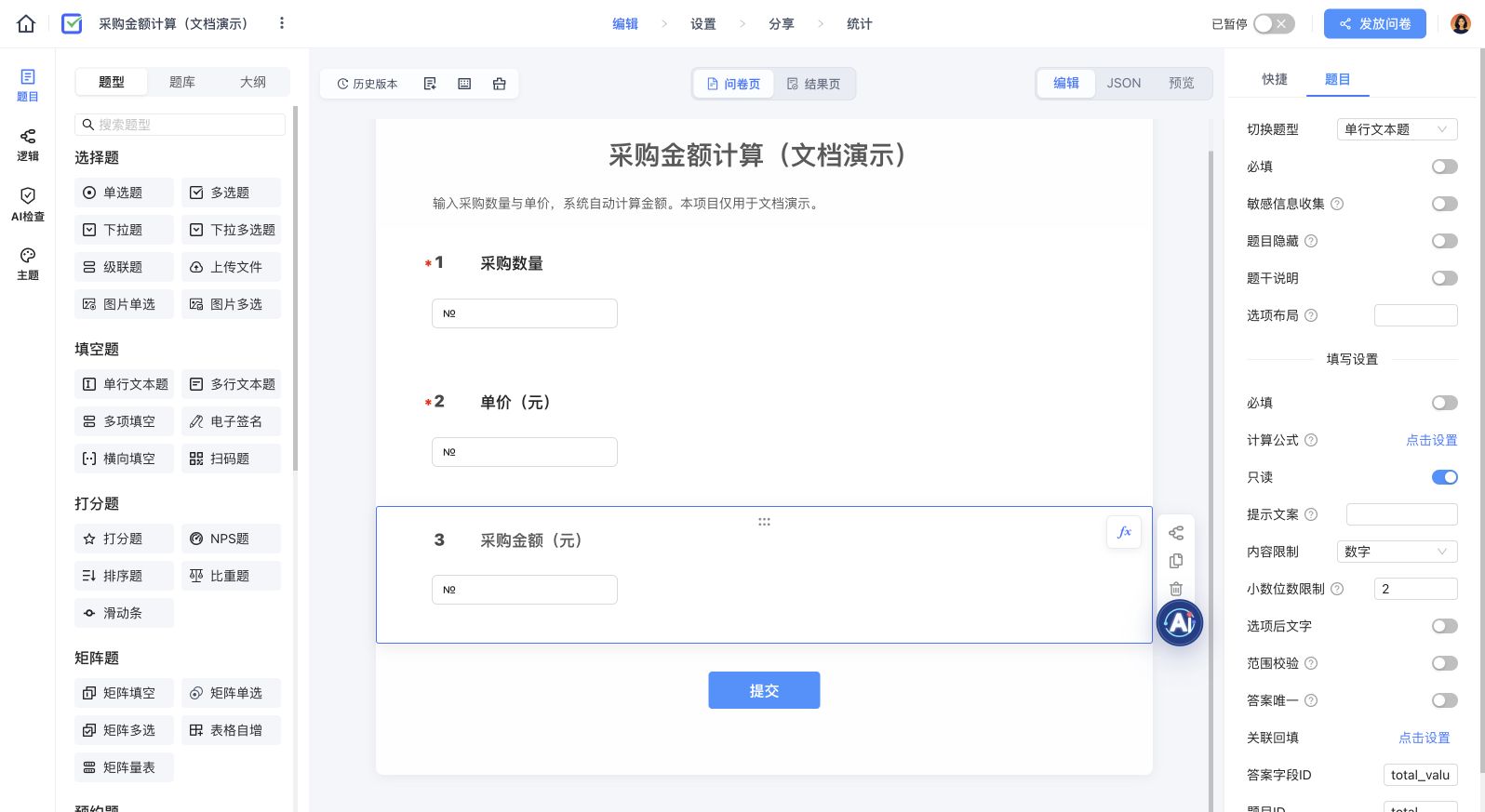Click help icon next to 敏感信息收集
1485x812 pixels.
click(x=1337, y=204)
